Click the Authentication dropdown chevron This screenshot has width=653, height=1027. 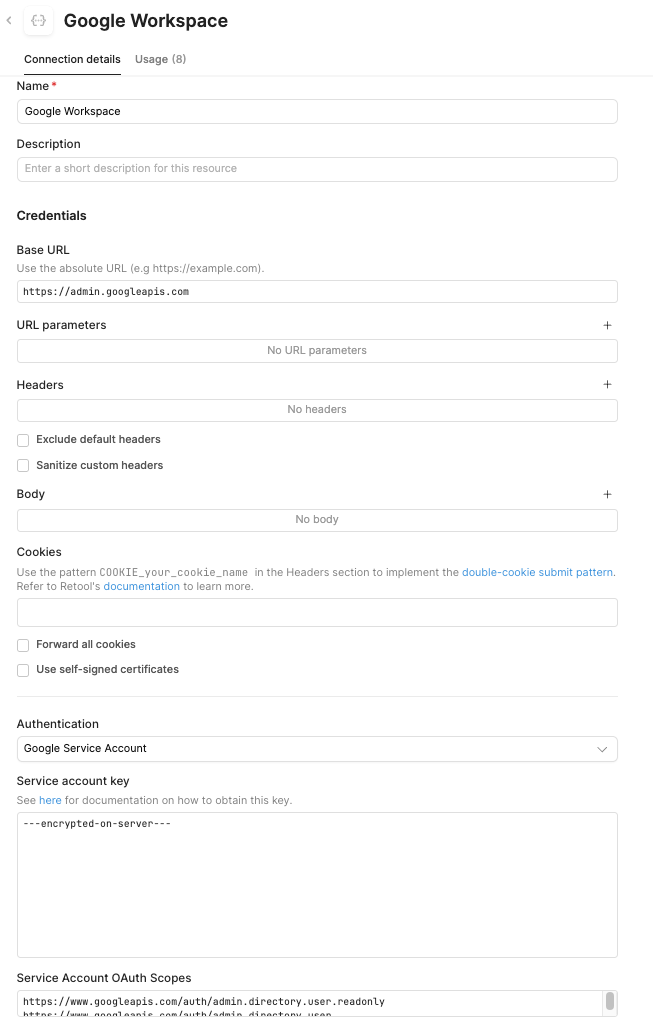pos(602,749)
